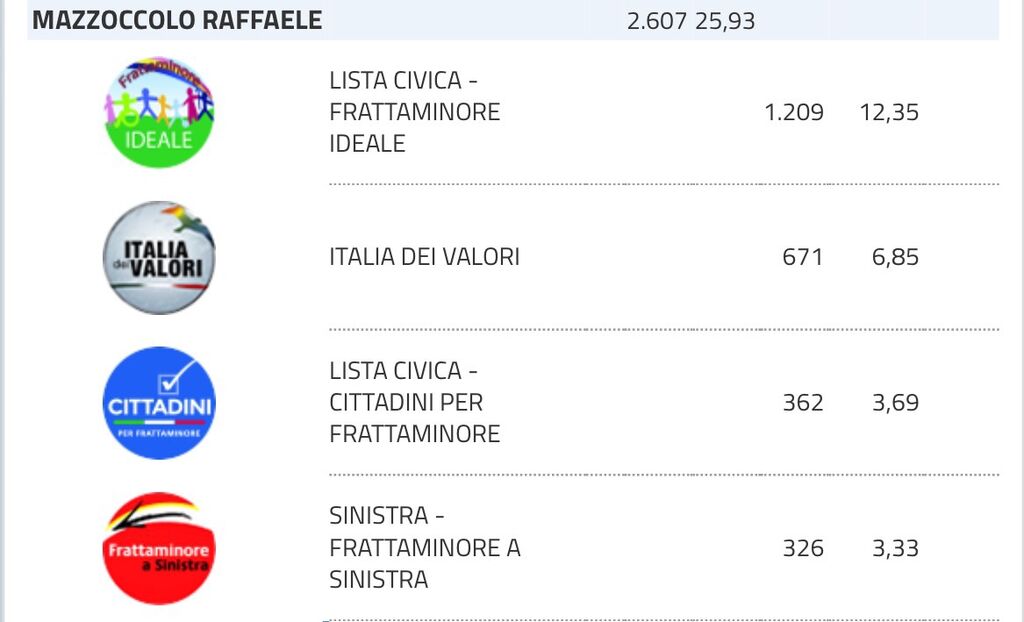Click the Lista Civica Cittadini per Frattaminore name

click(414, 403)
